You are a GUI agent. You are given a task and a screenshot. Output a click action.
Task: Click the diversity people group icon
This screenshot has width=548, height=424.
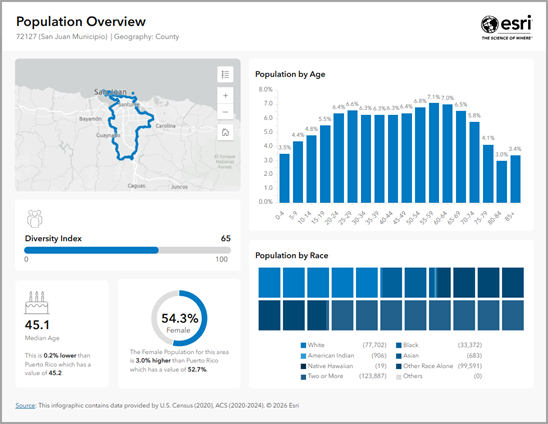(x=35, y=219)
